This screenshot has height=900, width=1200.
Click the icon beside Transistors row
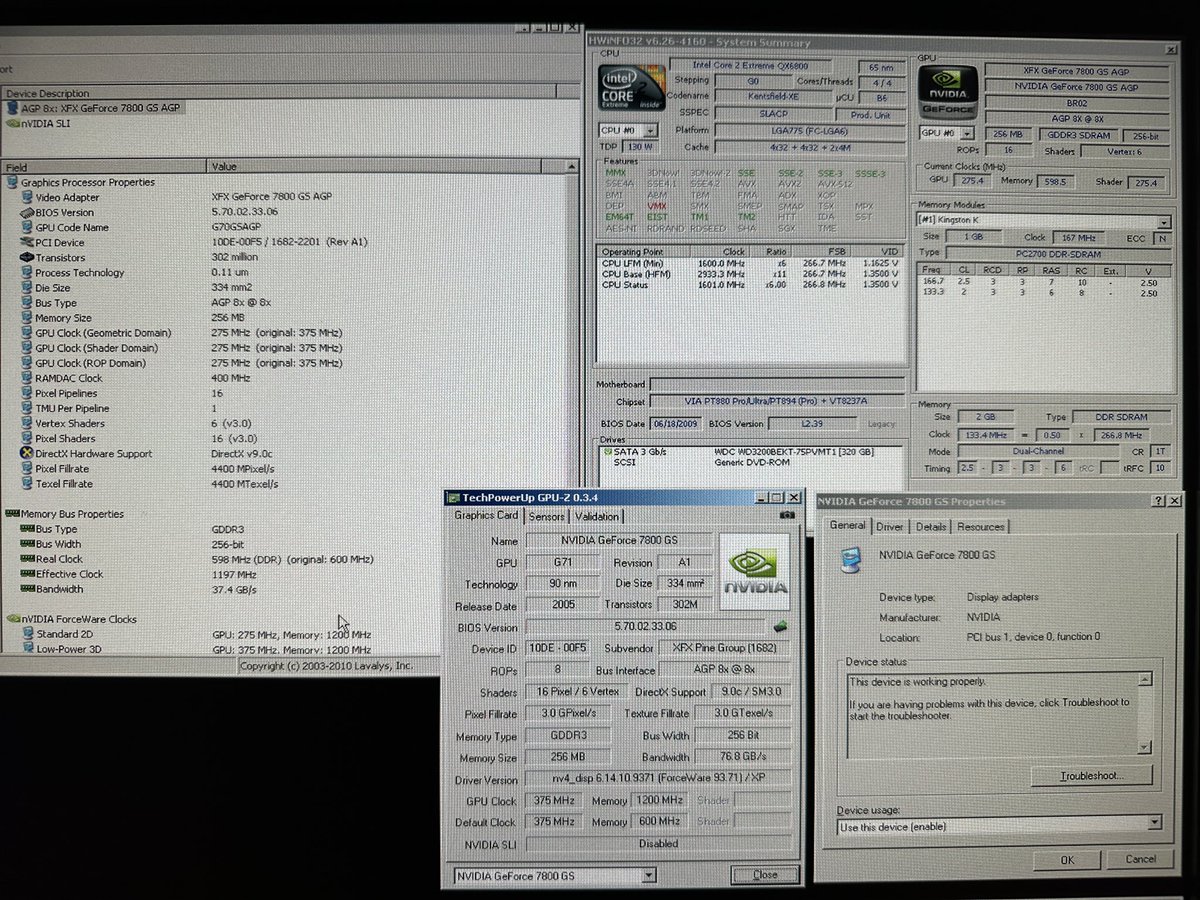click(x=27, y=257)
